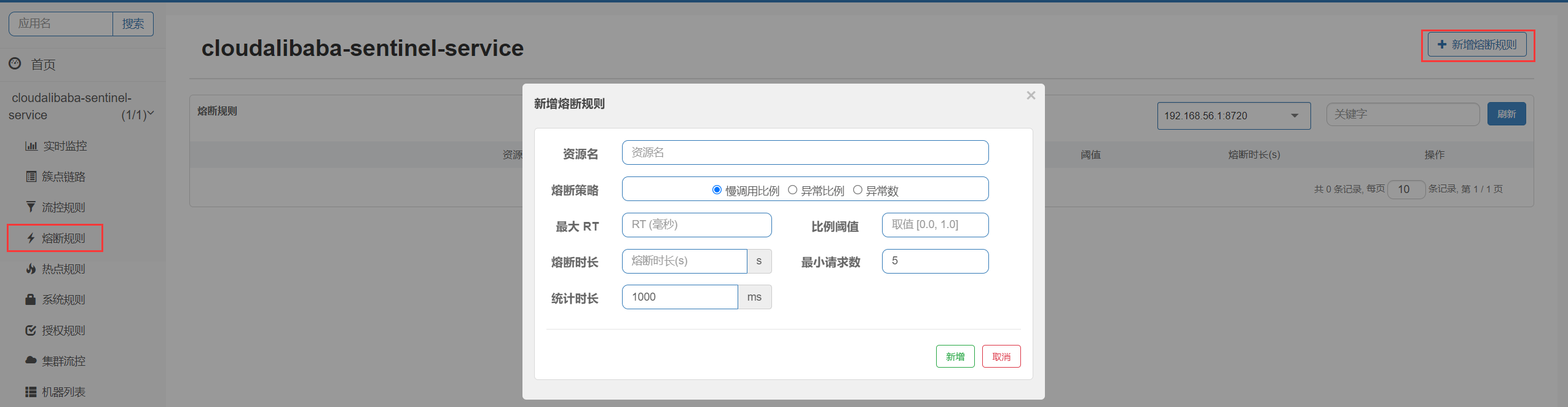Focus the 资源名 input field

tap(805, 152)
